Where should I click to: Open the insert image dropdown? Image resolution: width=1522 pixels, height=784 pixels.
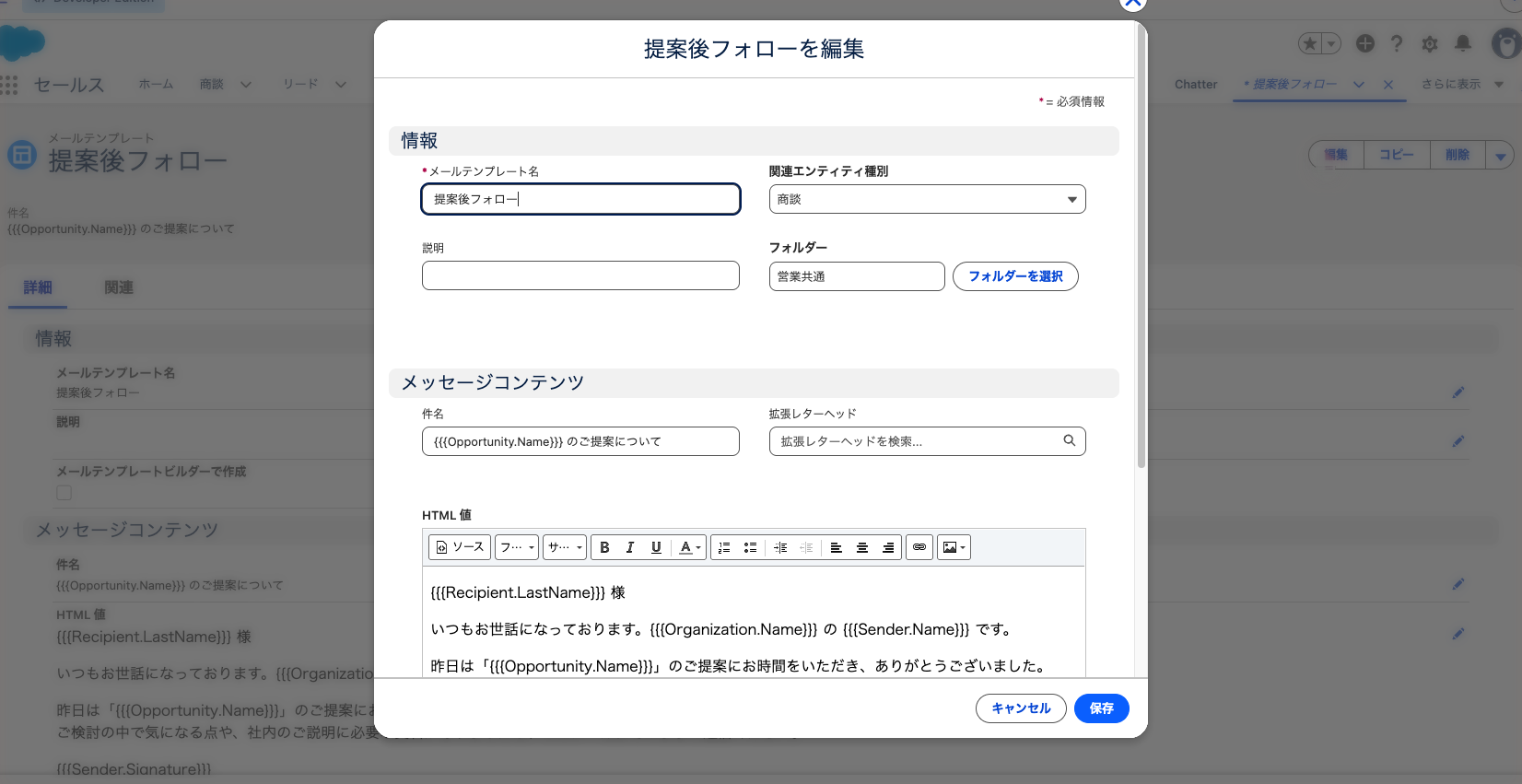954,547
